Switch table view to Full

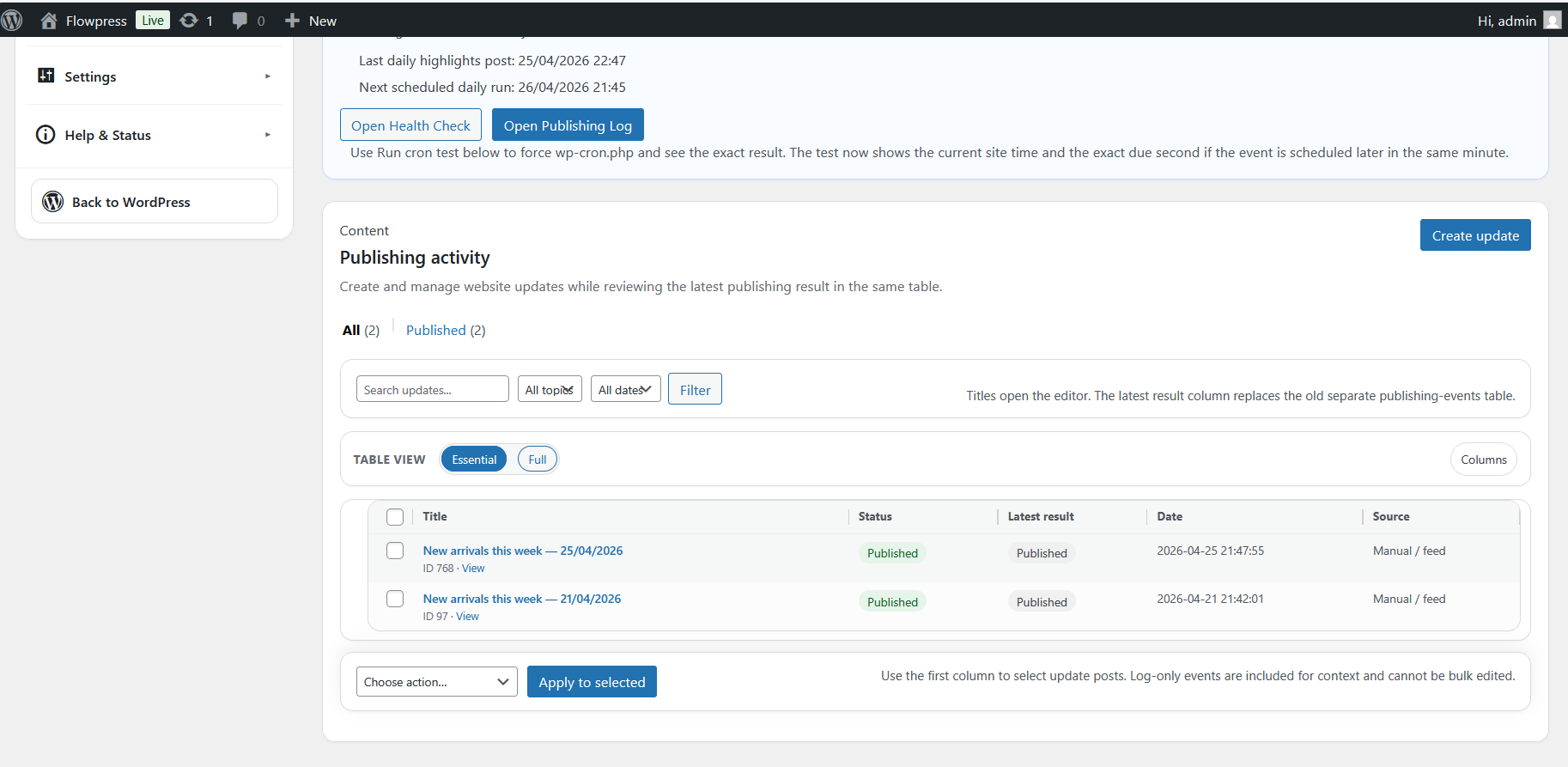(x=538, y=460)
